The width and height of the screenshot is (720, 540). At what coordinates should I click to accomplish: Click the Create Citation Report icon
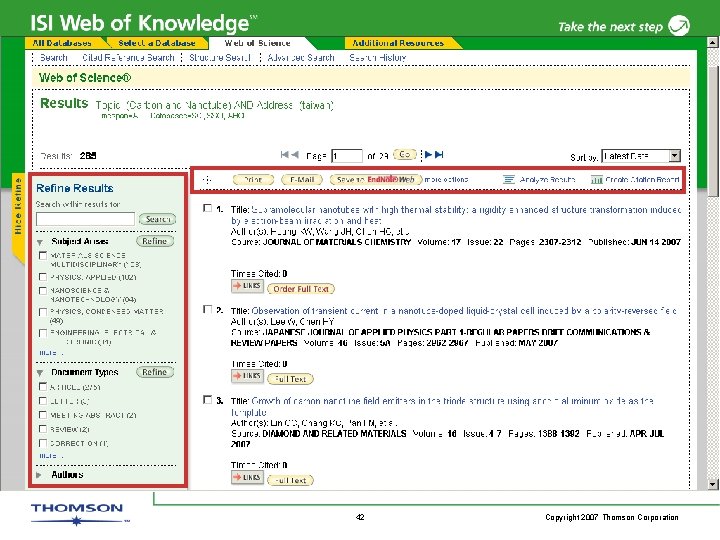(x=596, y=180)
